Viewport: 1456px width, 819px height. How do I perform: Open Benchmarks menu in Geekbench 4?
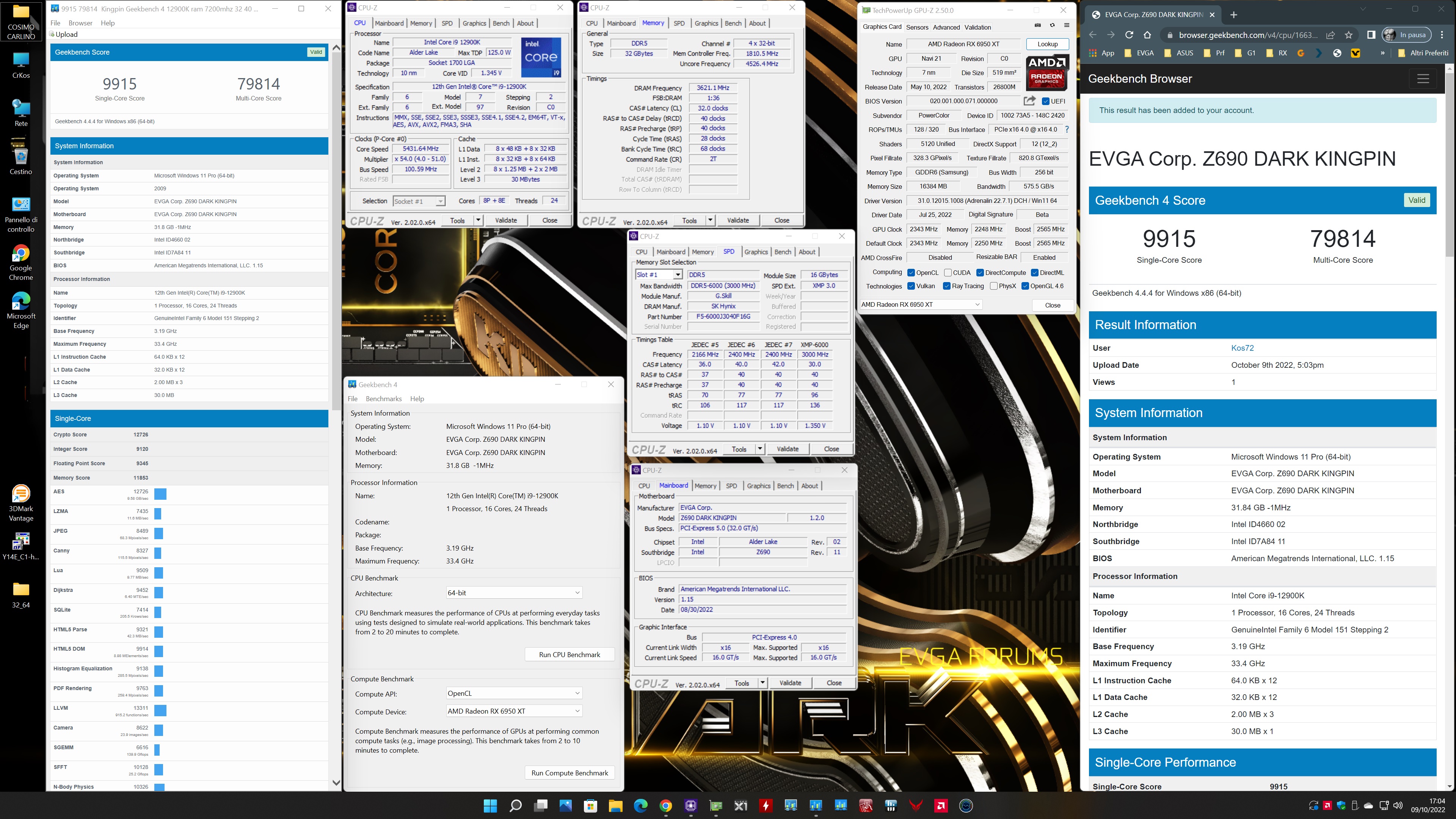383,399
